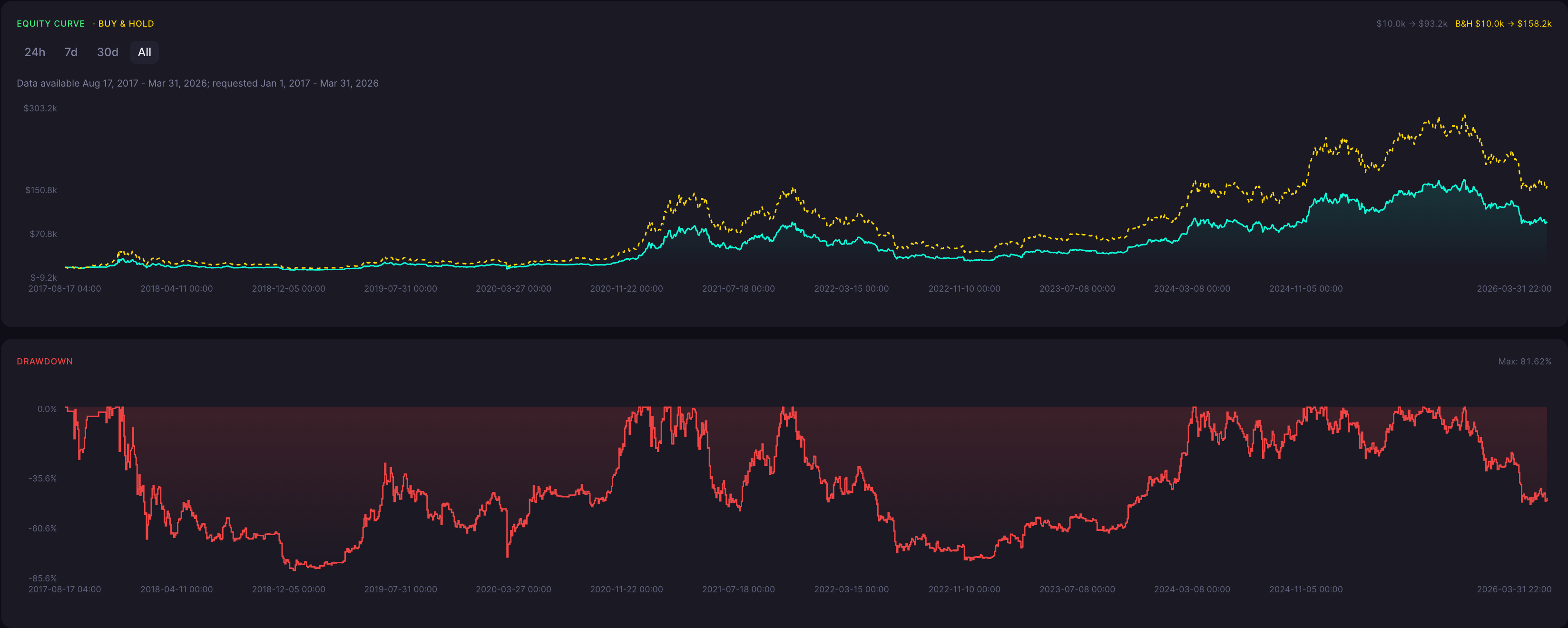Click the March 2020 drawdown spike
Image resolution: width=1568 pixels, height=628 pixels.
(508, 555)
